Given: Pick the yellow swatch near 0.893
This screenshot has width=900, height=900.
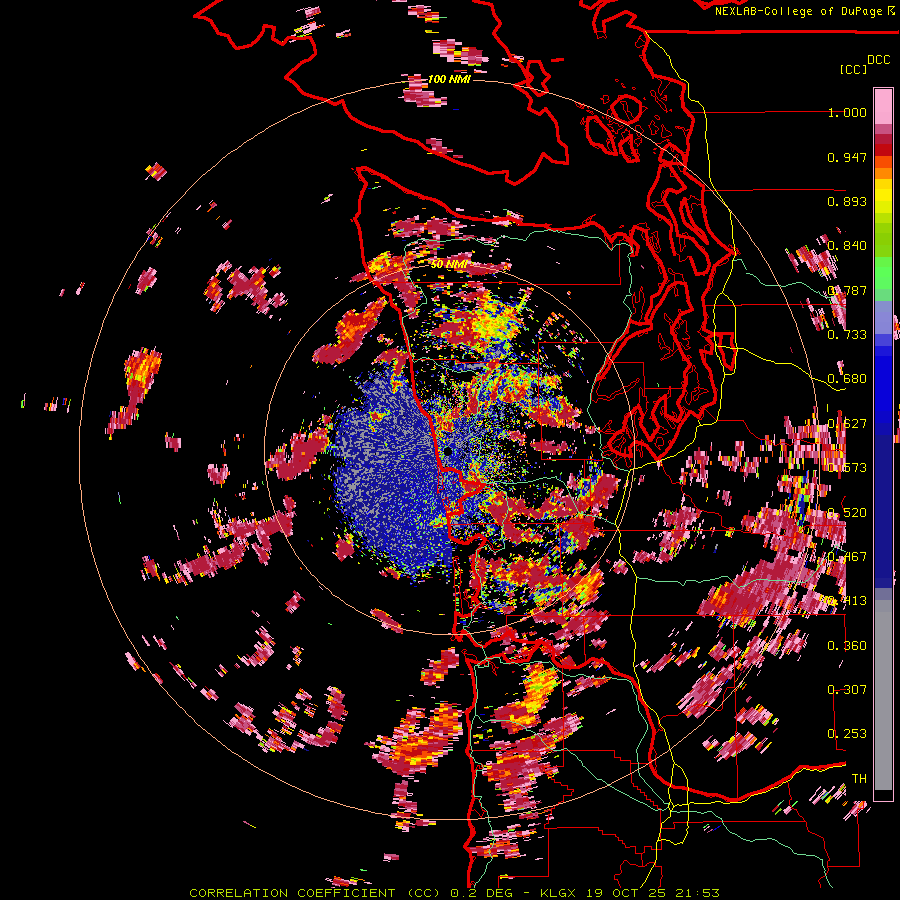Looking at the screenshot, I should [883, 196].
